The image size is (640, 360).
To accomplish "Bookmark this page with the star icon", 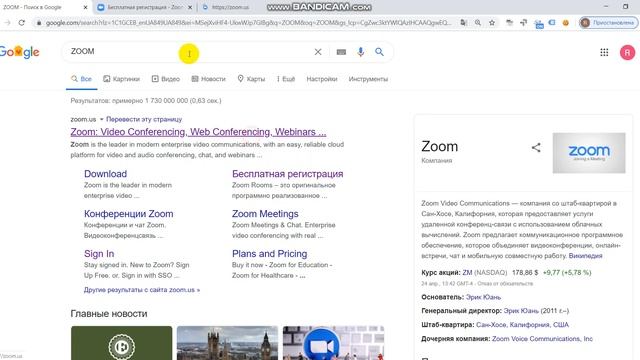I will pyautogui.click(x=492, y=23).
